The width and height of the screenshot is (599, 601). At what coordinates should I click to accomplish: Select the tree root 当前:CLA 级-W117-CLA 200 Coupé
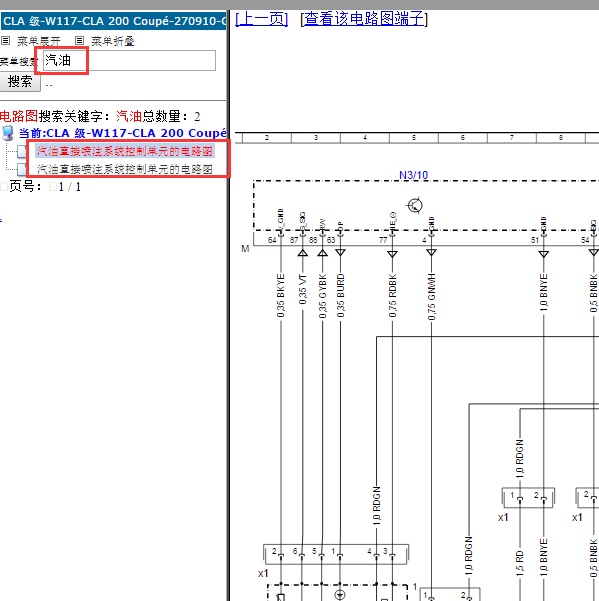coord(123,133)
